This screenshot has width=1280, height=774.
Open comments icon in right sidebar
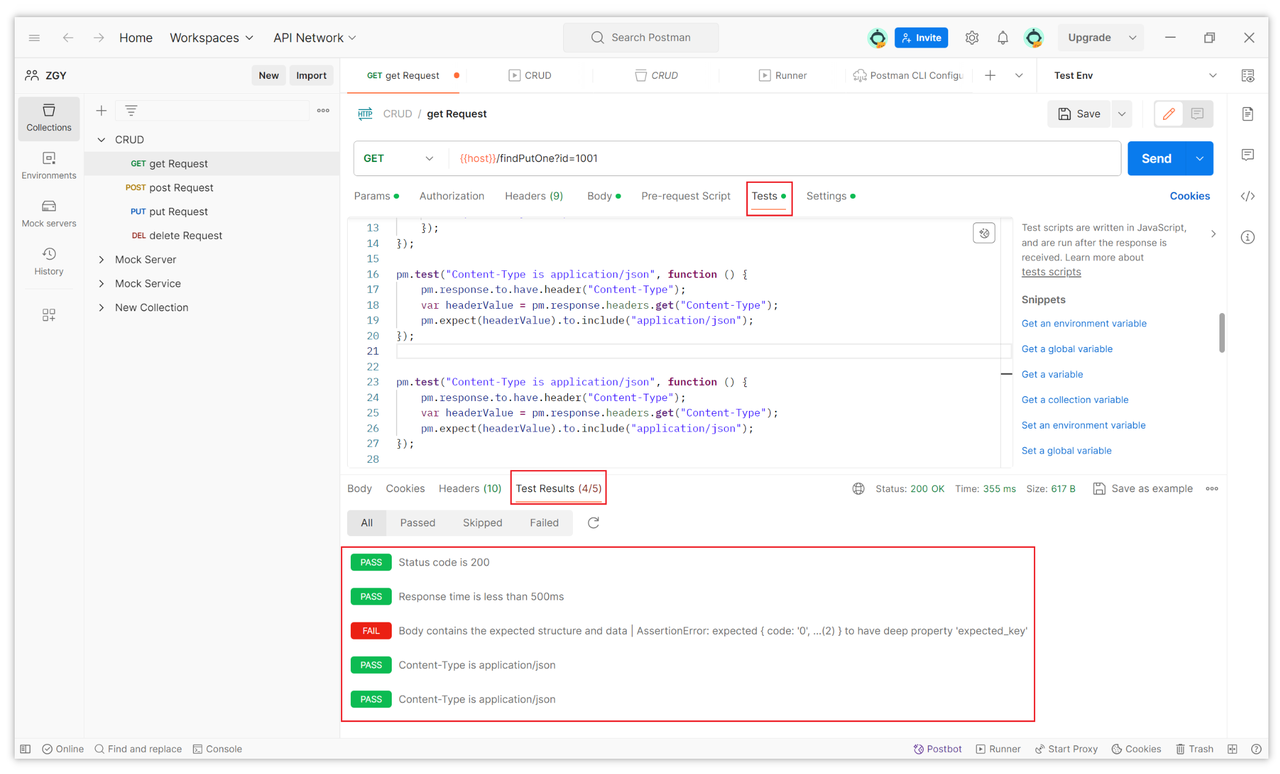[1248, 155]
